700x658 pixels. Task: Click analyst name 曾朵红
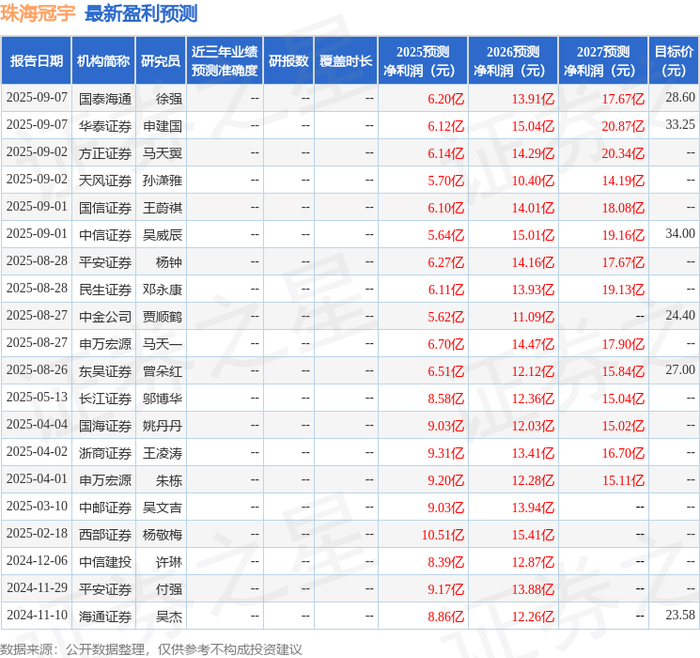point(162,371)
